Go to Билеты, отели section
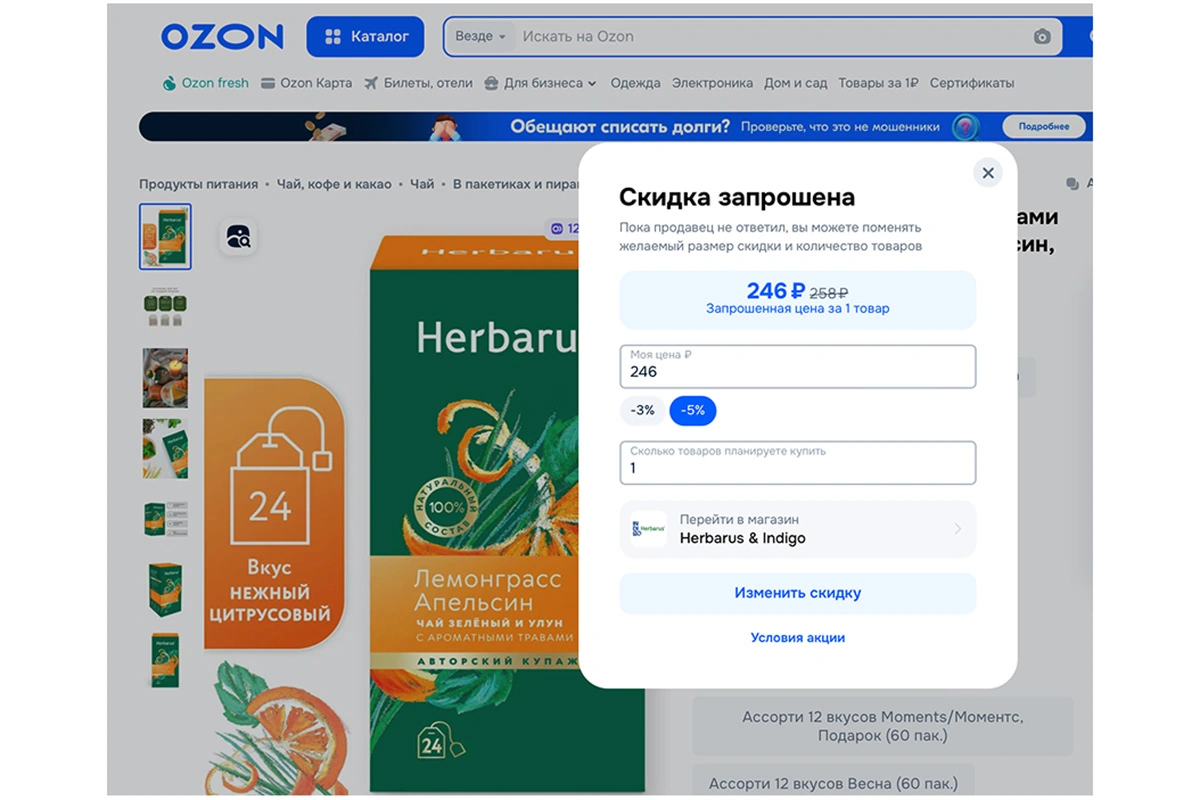This screenshot has width=1200, height=800. pos(418,83)
